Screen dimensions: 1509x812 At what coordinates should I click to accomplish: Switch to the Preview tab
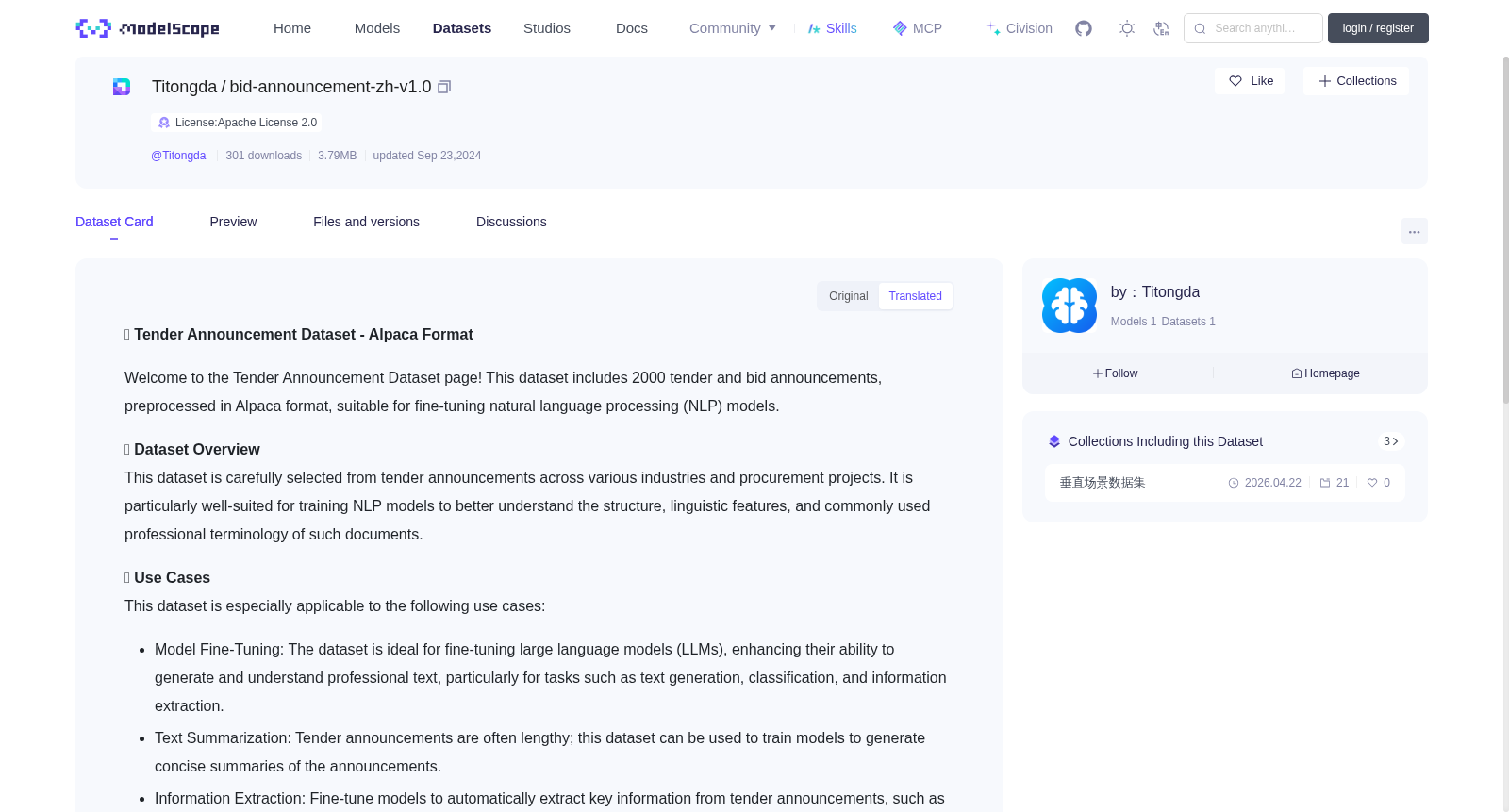(x=233, y=222)
